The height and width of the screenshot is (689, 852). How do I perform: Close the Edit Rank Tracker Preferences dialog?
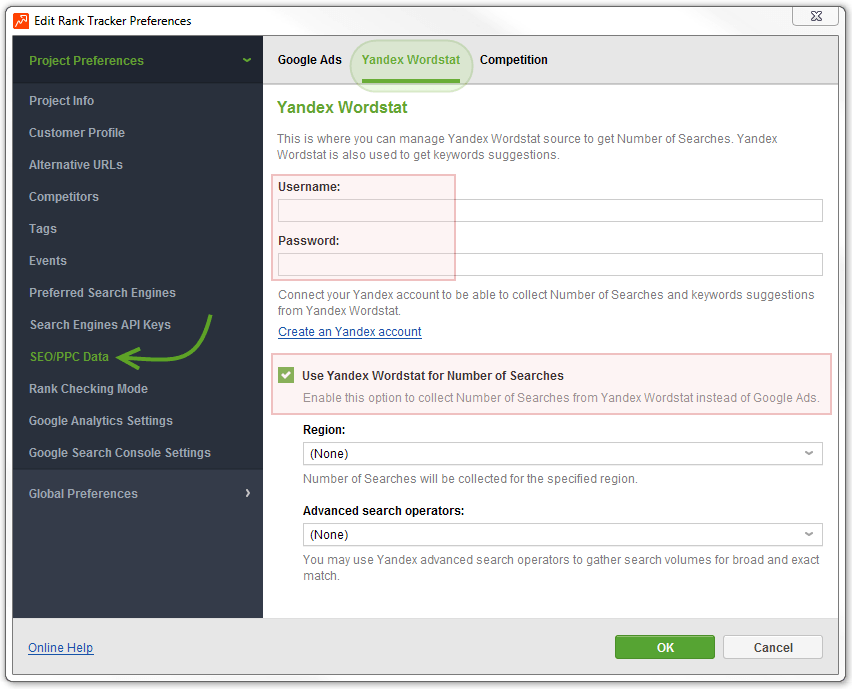click(816, 16)
